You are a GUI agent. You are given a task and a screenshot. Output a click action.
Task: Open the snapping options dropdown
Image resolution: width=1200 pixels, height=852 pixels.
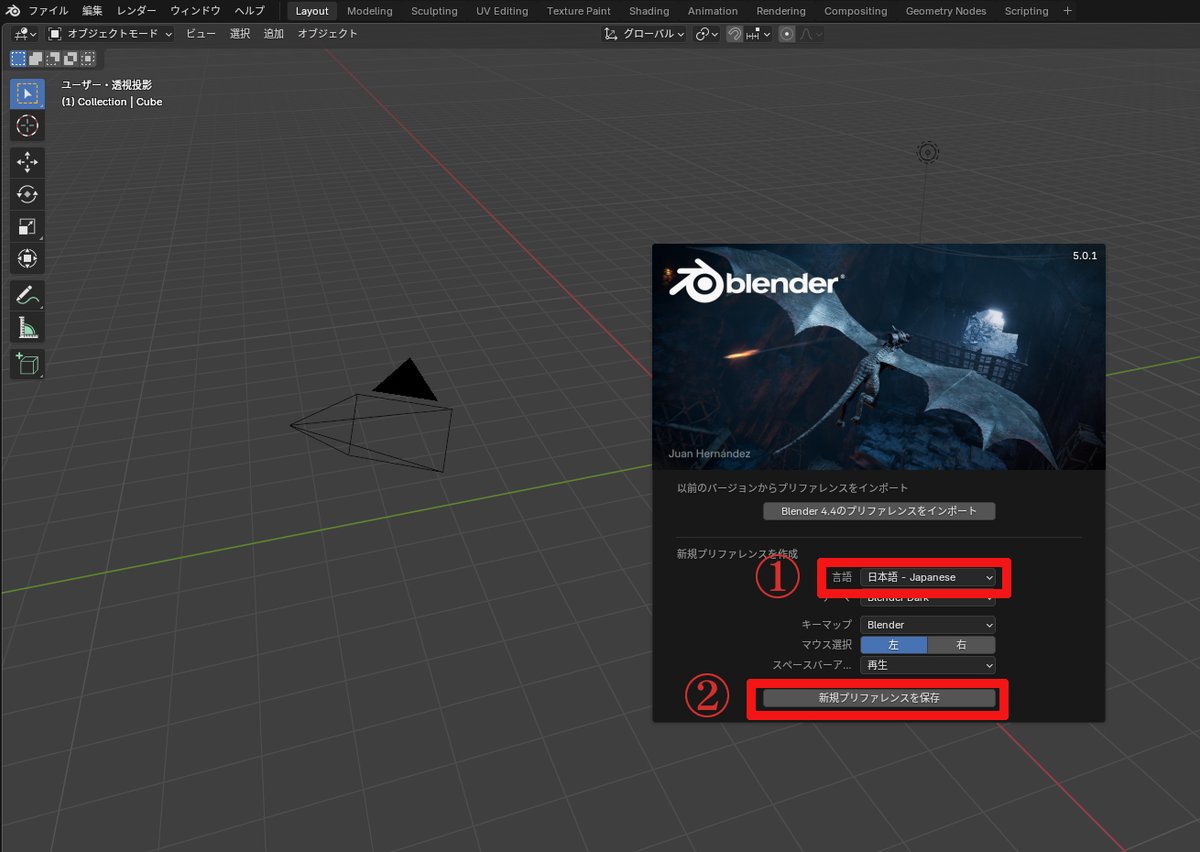759,34
